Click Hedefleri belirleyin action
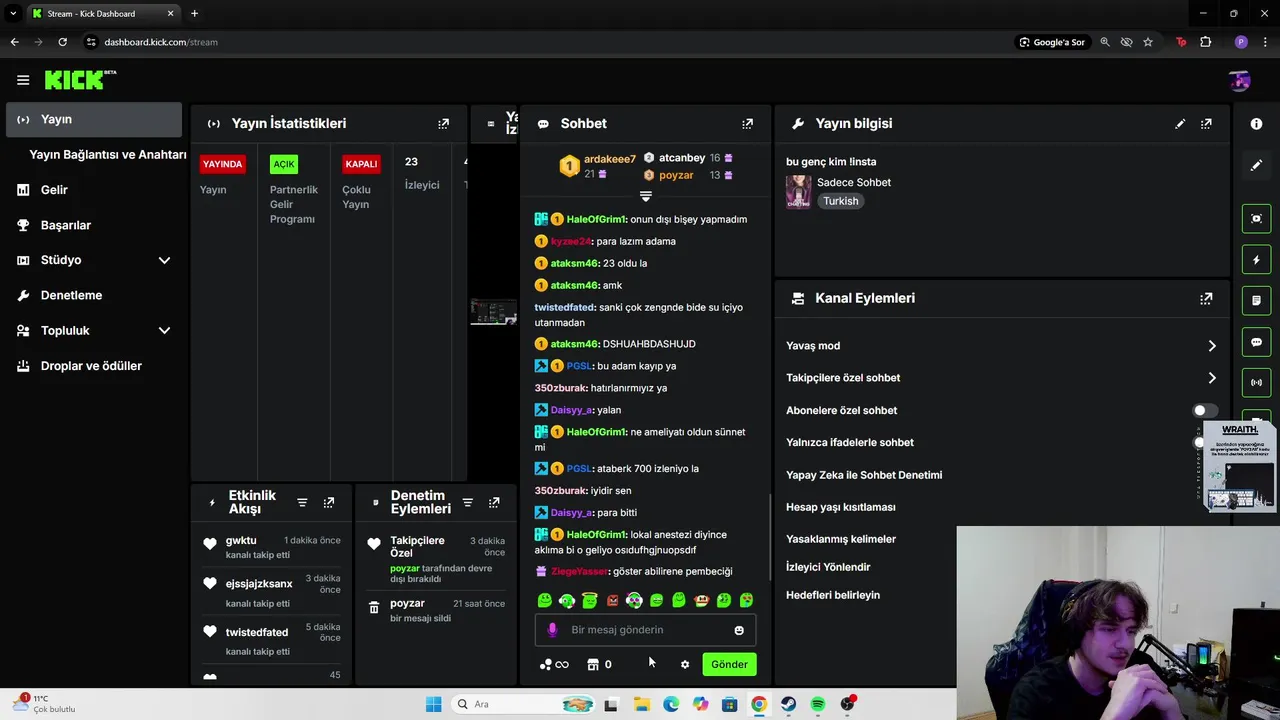 coord(833,595)
